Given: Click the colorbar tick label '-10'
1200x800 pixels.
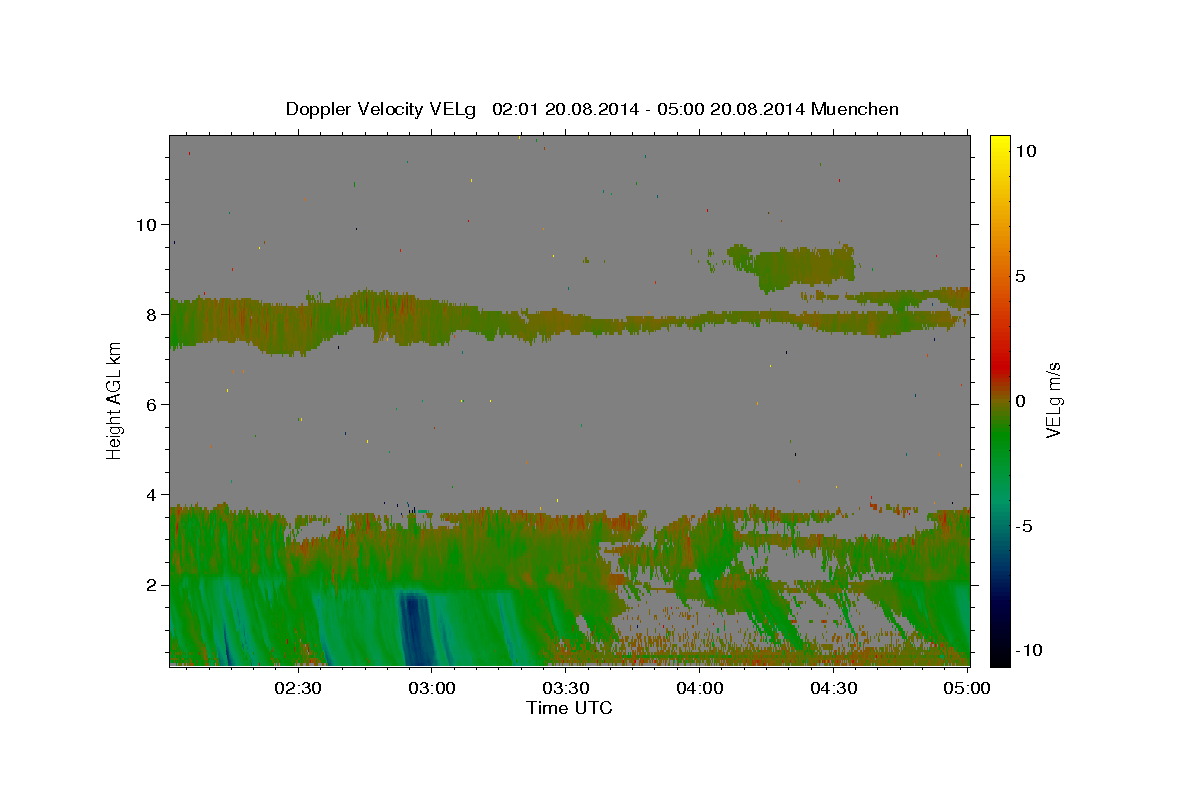Looking at the screenshot, I should (1031, 650).
